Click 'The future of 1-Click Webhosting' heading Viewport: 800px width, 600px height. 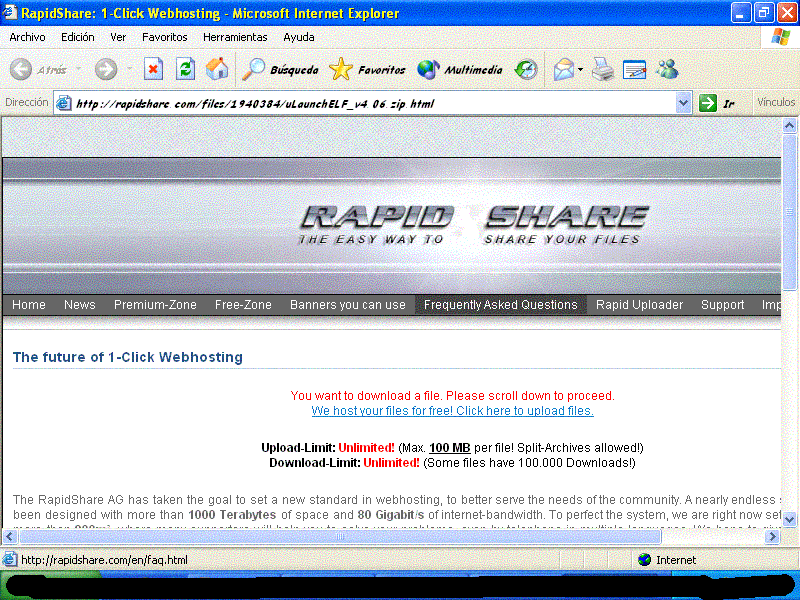(128, 357)
